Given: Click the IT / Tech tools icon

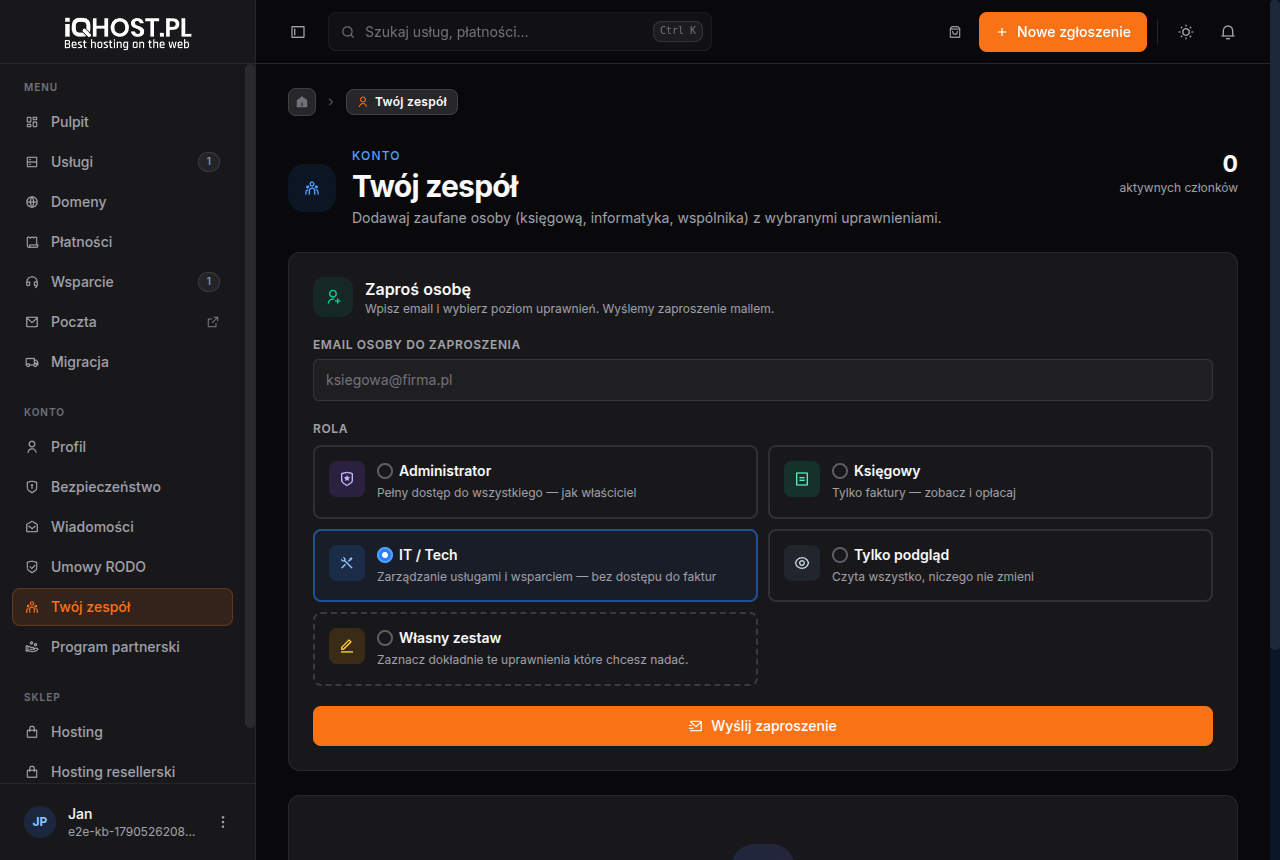Looking at the screenshot, I should tap(347, 563).
